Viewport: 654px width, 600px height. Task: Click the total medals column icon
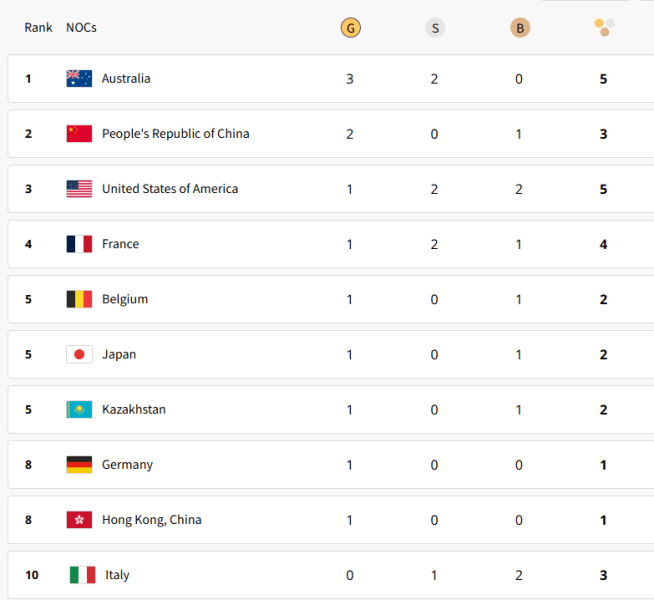pos(604,28)
